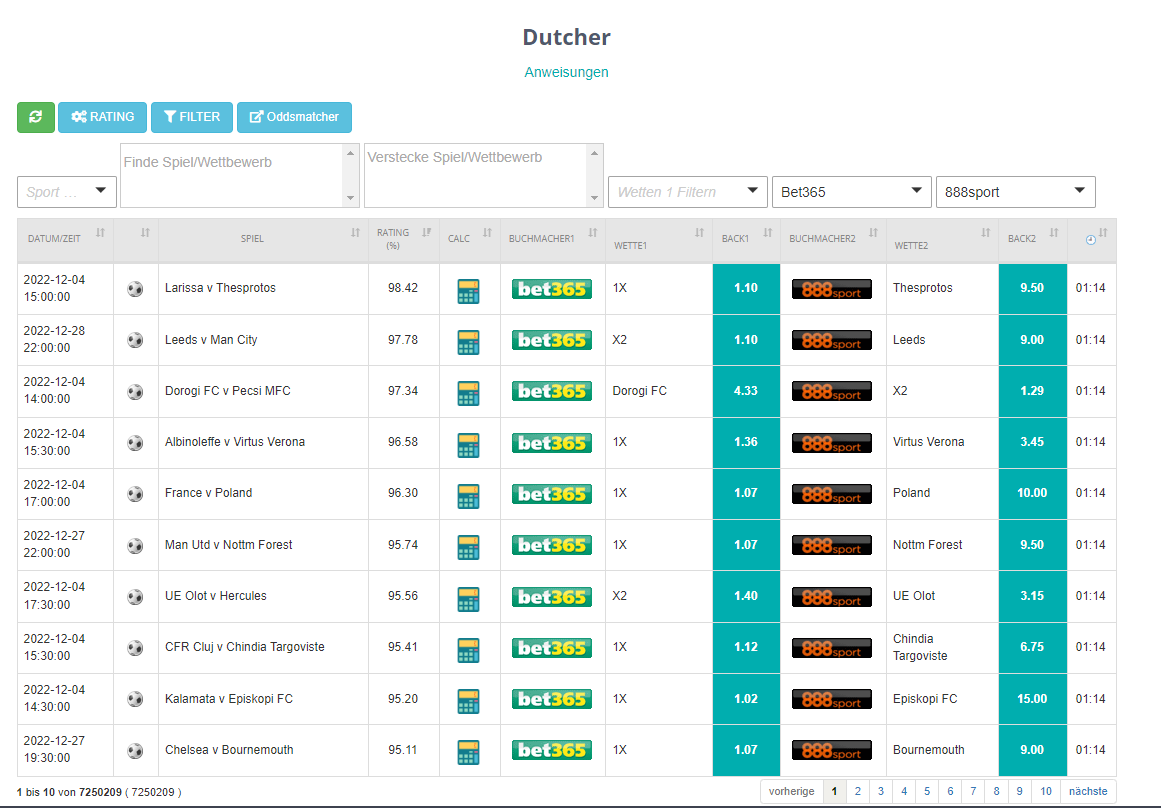Open calculator for Man Utd v Nottm Forest
The height and width of the screenshot is (808, 1161).
point(468,547)
